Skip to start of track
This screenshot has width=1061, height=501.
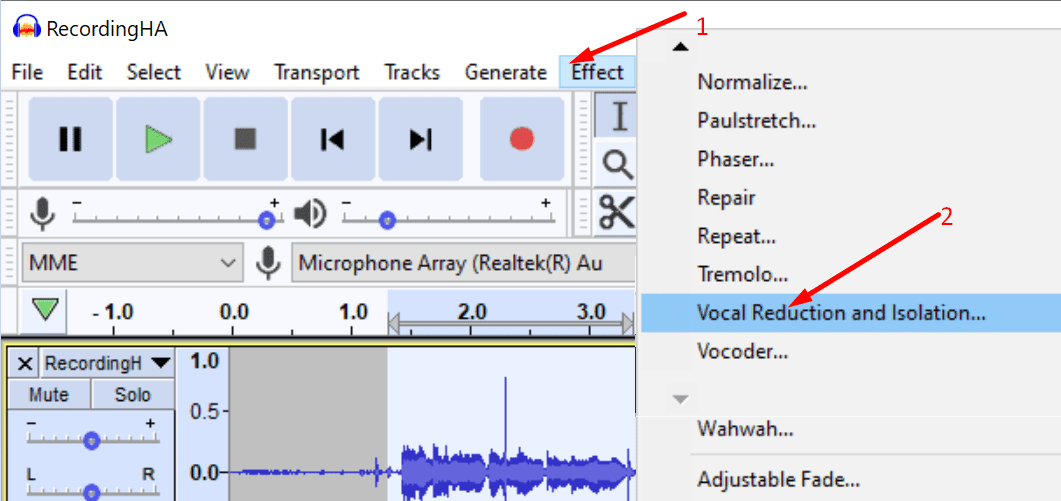(333, 139)
